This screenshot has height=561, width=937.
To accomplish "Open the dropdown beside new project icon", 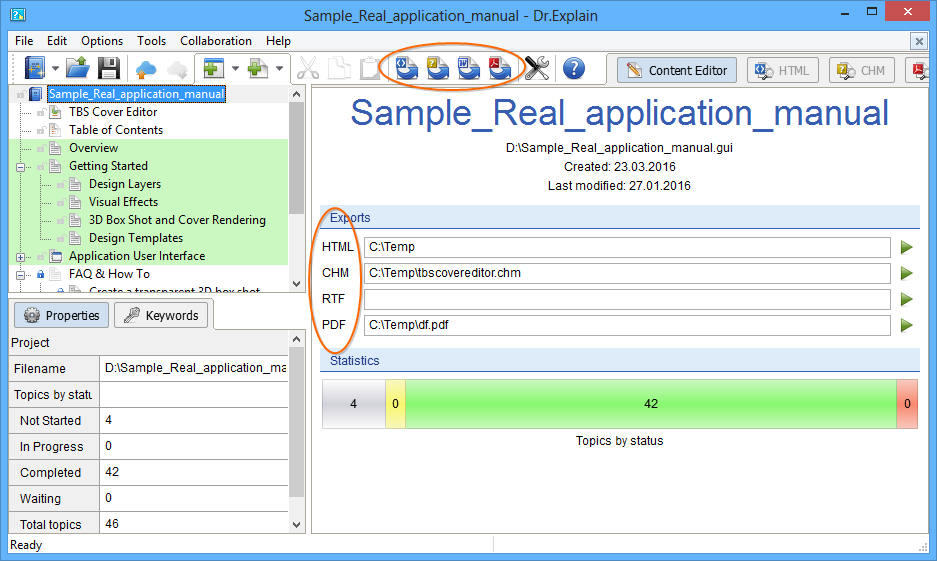I will 55,69.
